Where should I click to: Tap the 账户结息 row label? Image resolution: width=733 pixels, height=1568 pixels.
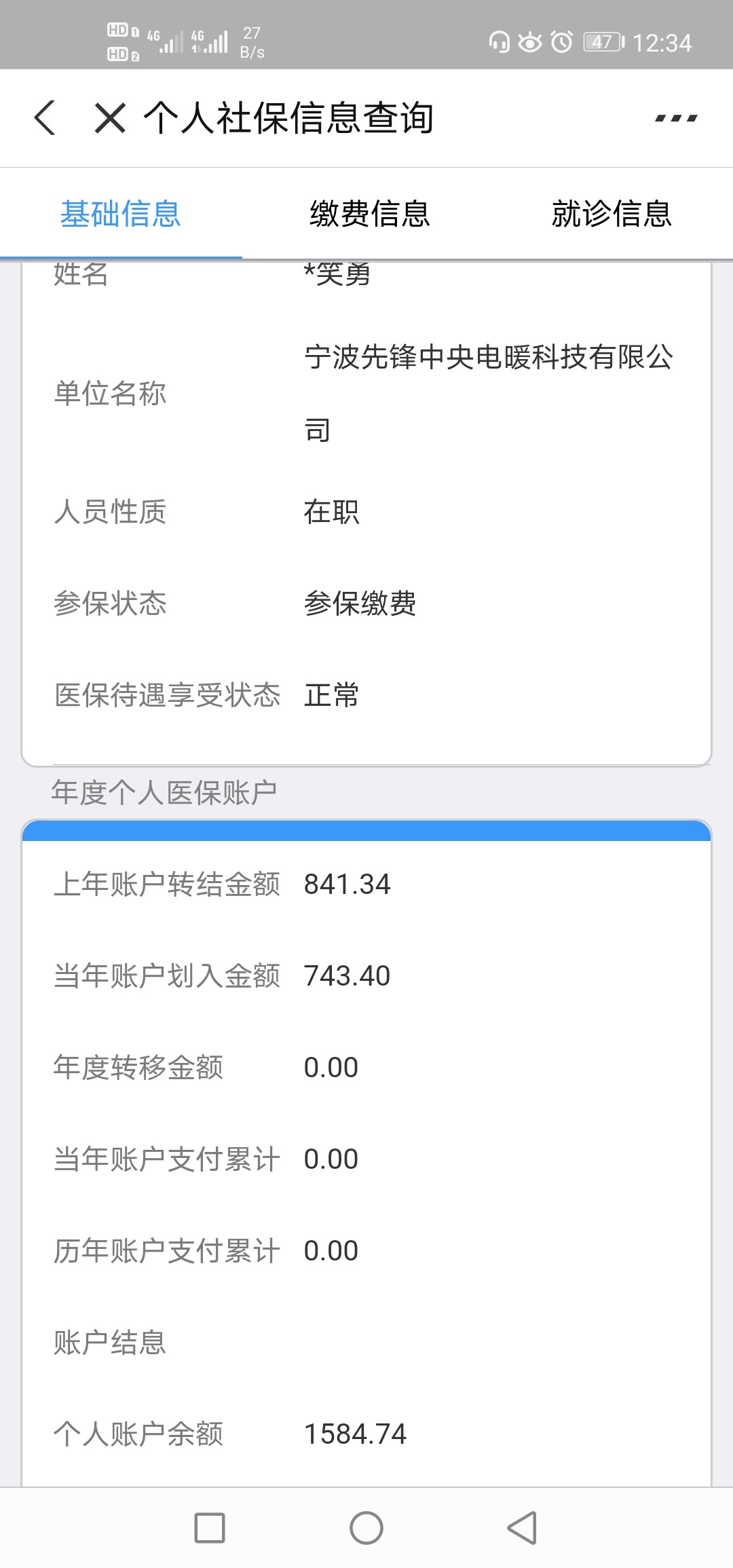tap(110, 1343)
